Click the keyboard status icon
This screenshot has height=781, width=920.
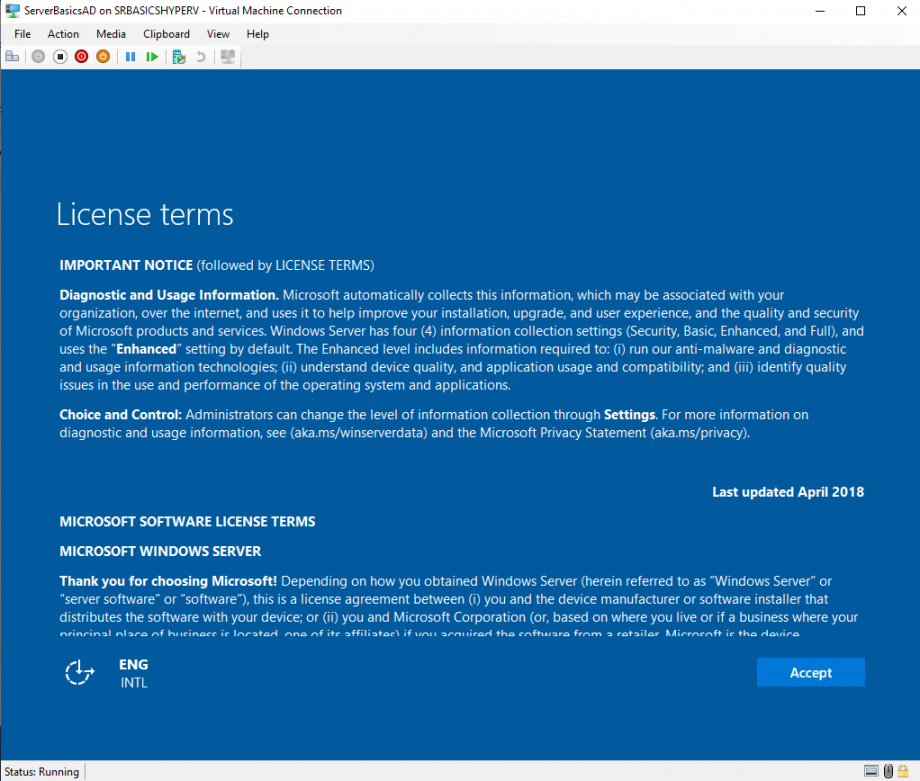tap(871, 771)
